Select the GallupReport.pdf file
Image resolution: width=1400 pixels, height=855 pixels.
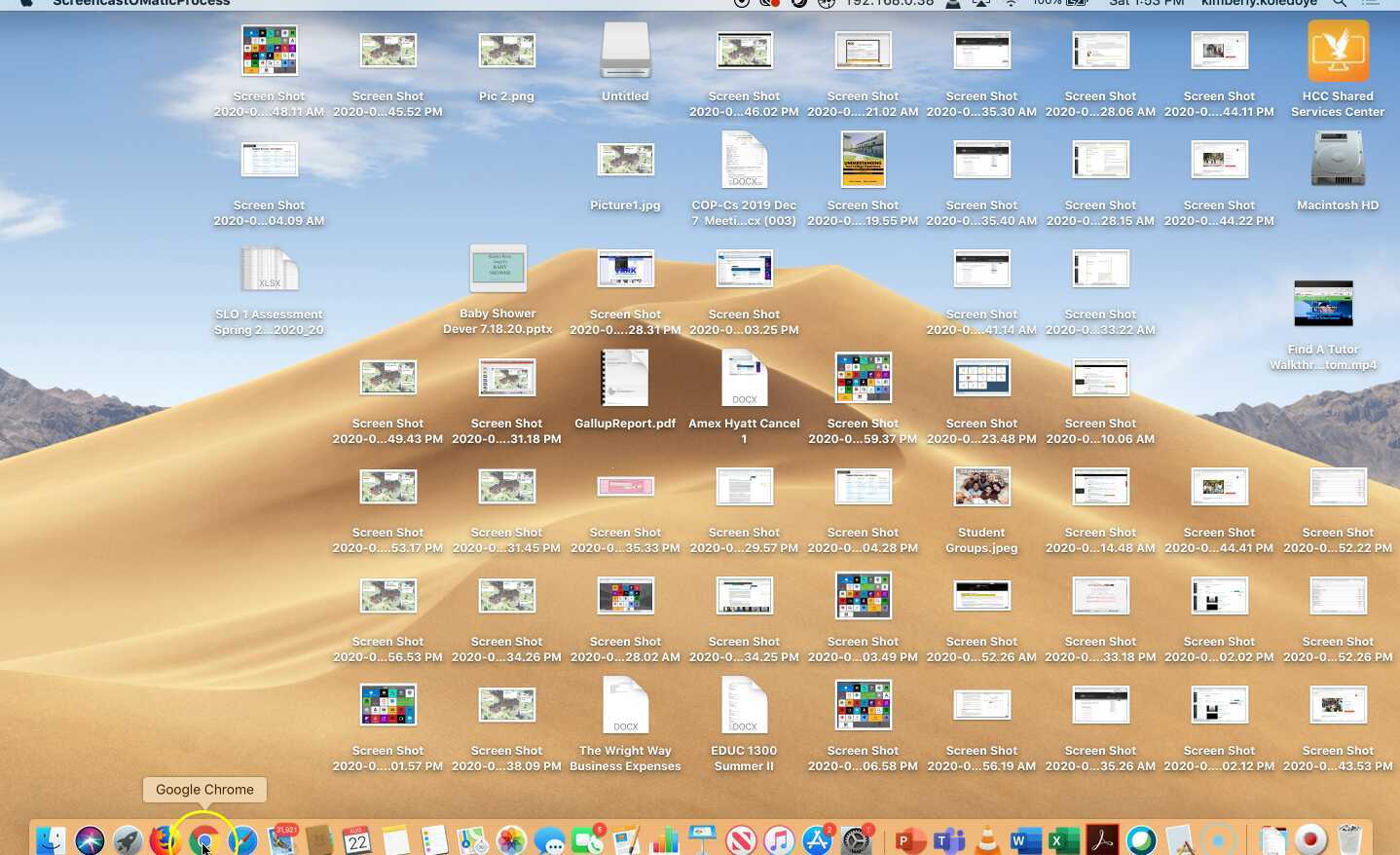[x=625, y=379]
